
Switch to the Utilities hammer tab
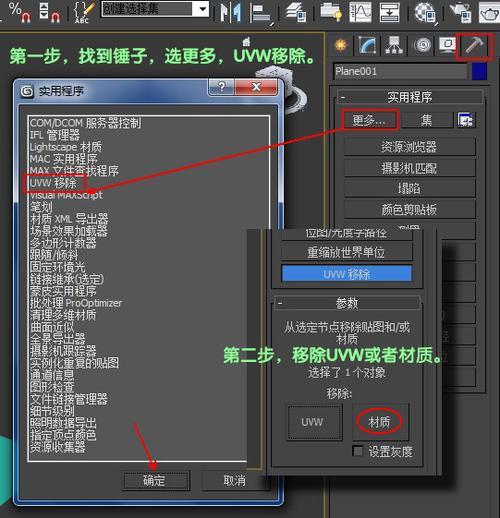pos(474,45)
